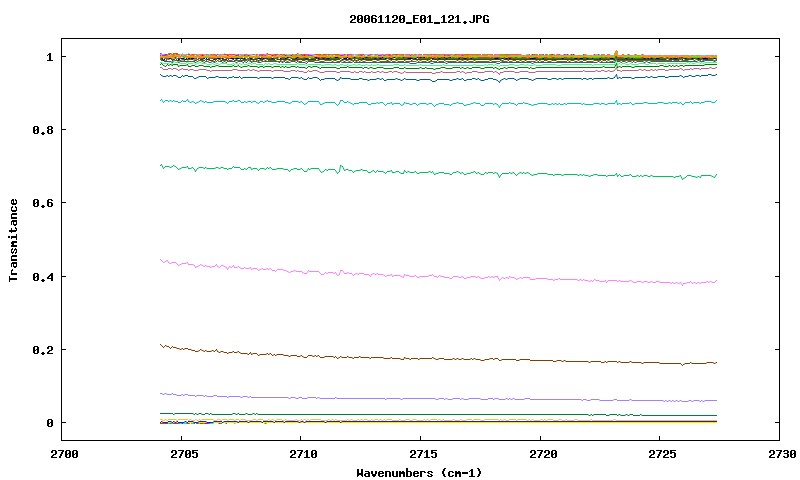This screenshot has height=480, width=800.
Task: Click x-axis tick label 2715
Action: (423, 454)
